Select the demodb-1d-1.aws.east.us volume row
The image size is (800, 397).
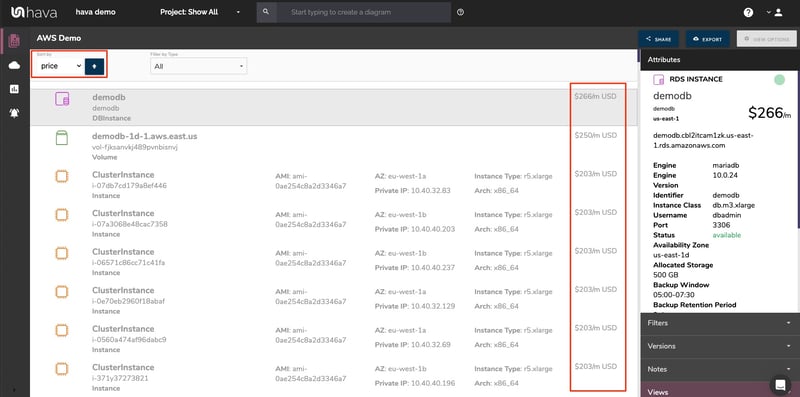pos(334,146)
